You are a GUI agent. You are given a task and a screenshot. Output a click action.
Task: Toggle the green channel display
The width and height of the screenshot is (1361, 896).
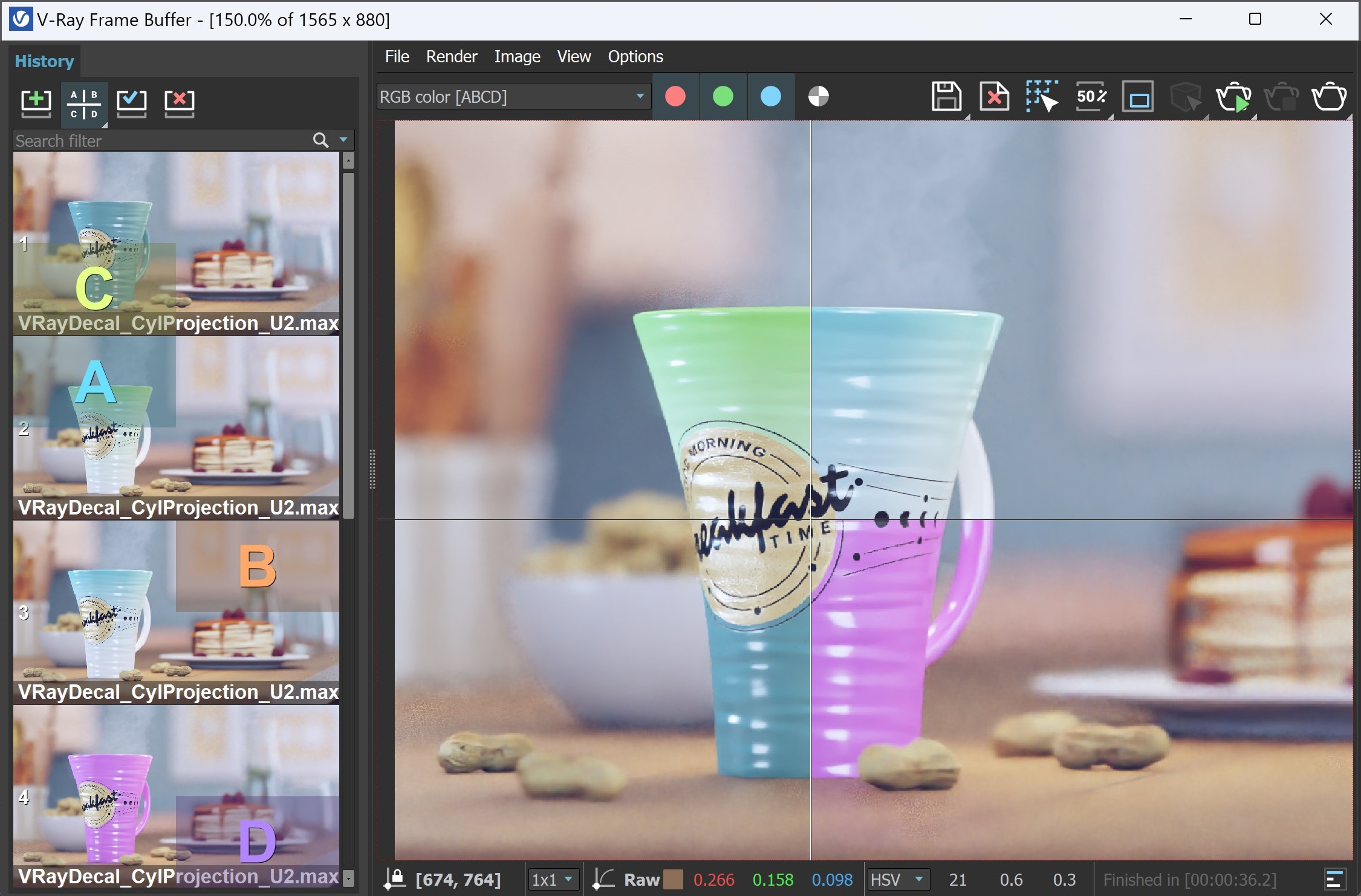(x=723, y=96)
